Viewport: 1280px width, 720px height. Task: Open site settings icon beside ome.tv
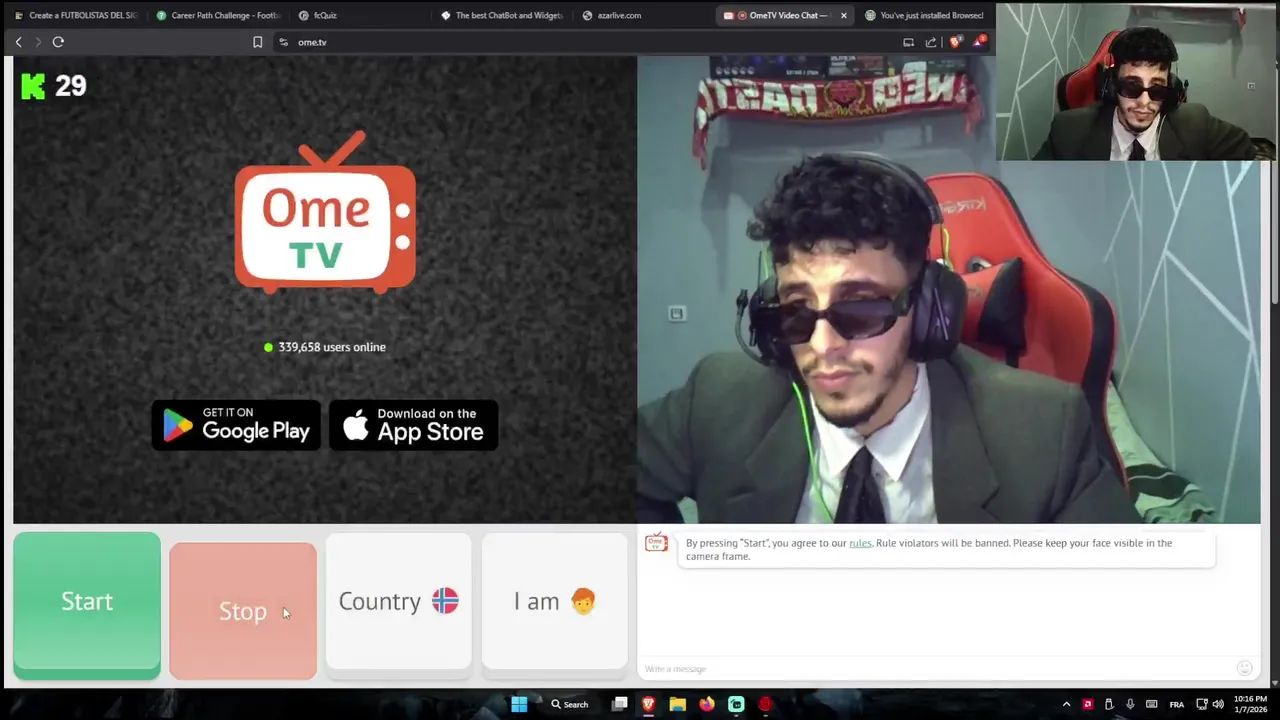point(284,42)
